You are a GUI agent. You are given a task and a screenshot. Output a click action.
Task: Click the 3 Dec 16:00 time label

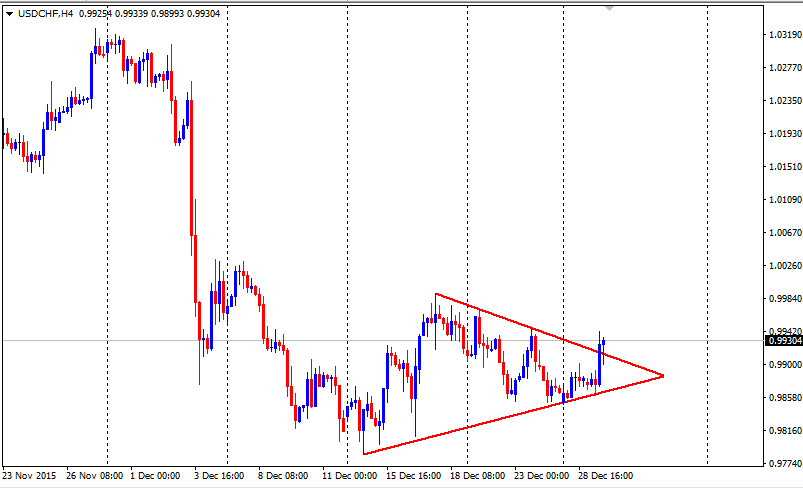[x=219, y=476]
